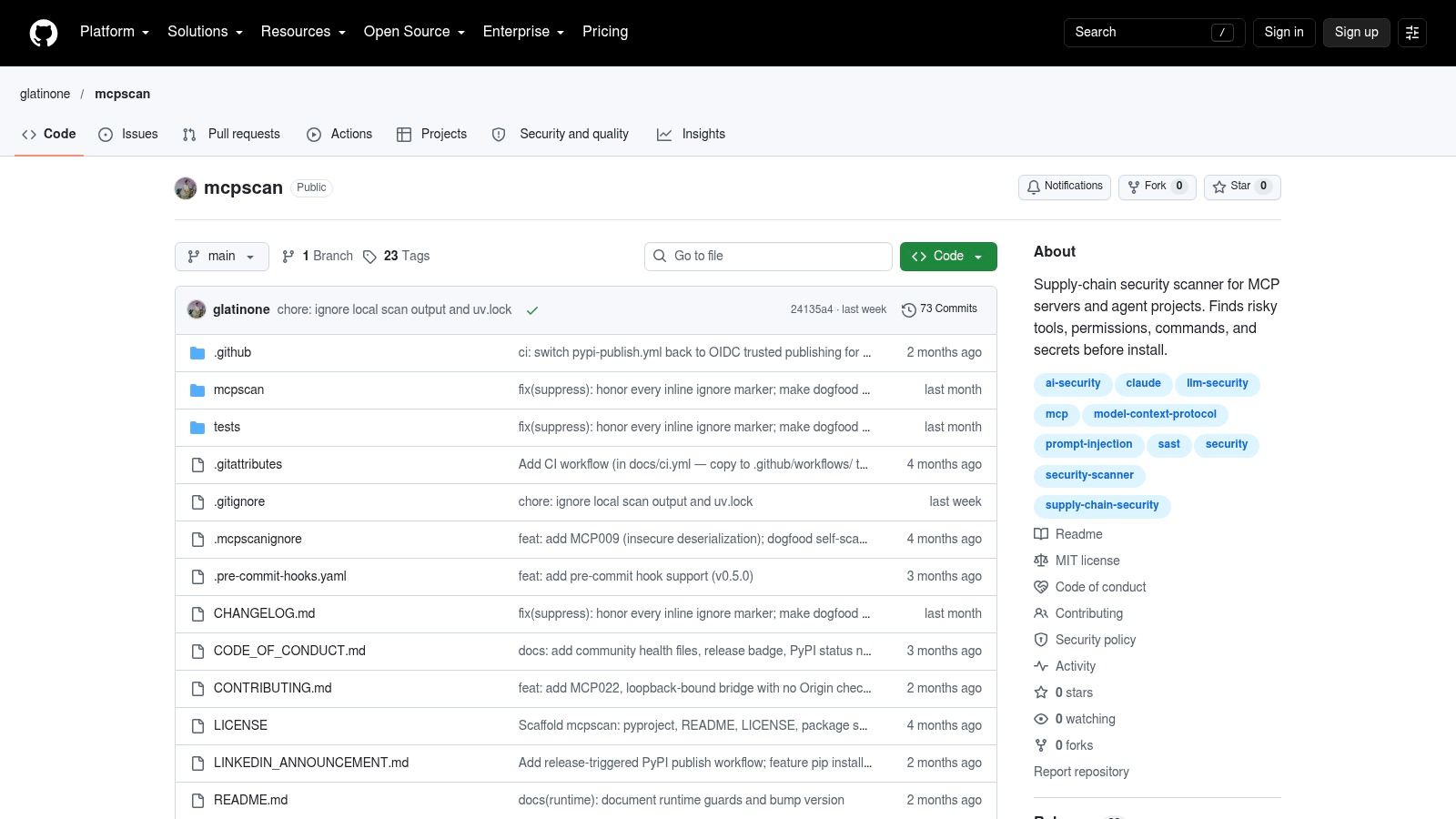Click the green check status icon on the latest commit

pyautogui.click(x=532, y=310)
